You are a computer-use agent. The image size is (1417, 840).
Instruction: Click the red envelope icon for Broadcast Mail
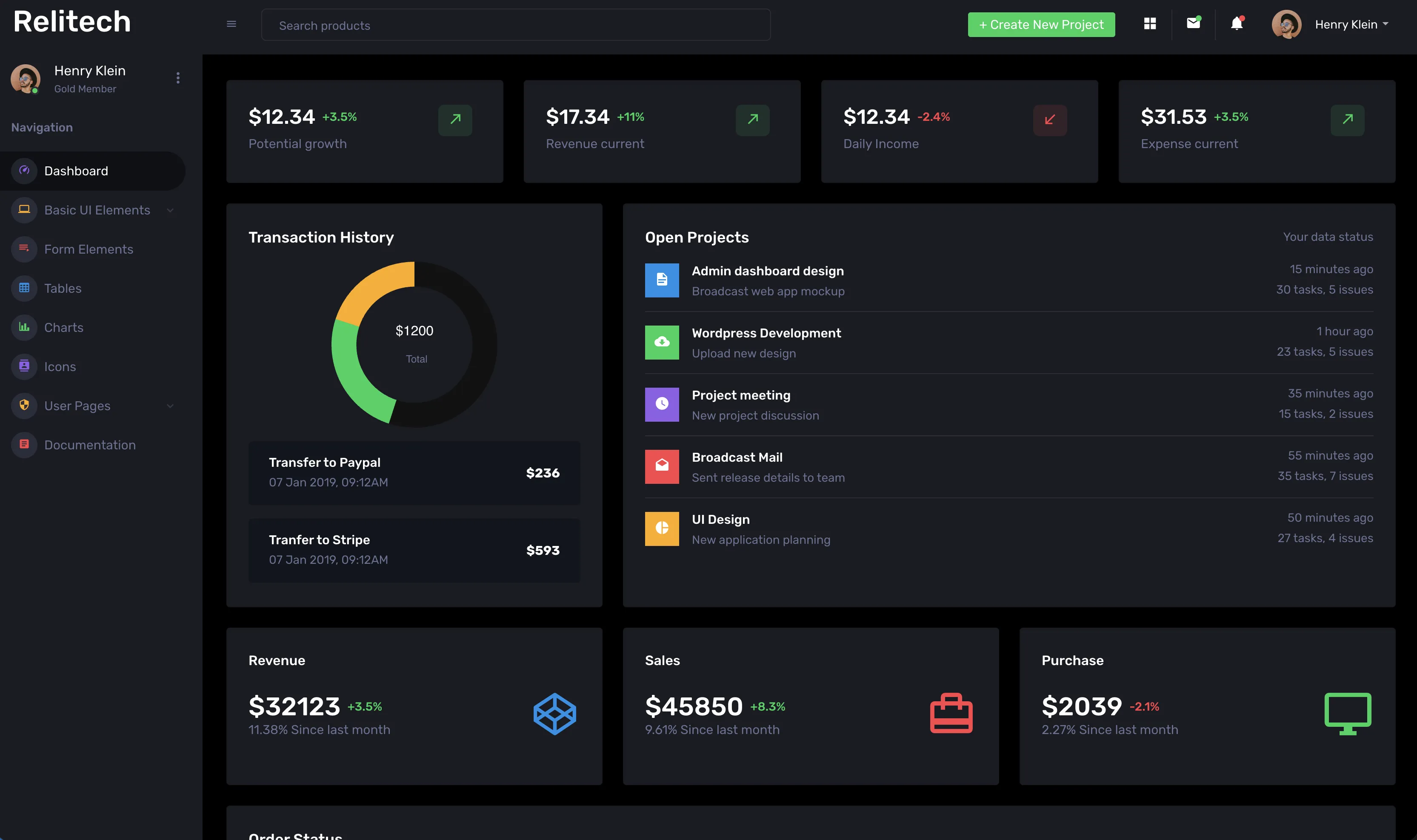point(662,466)
